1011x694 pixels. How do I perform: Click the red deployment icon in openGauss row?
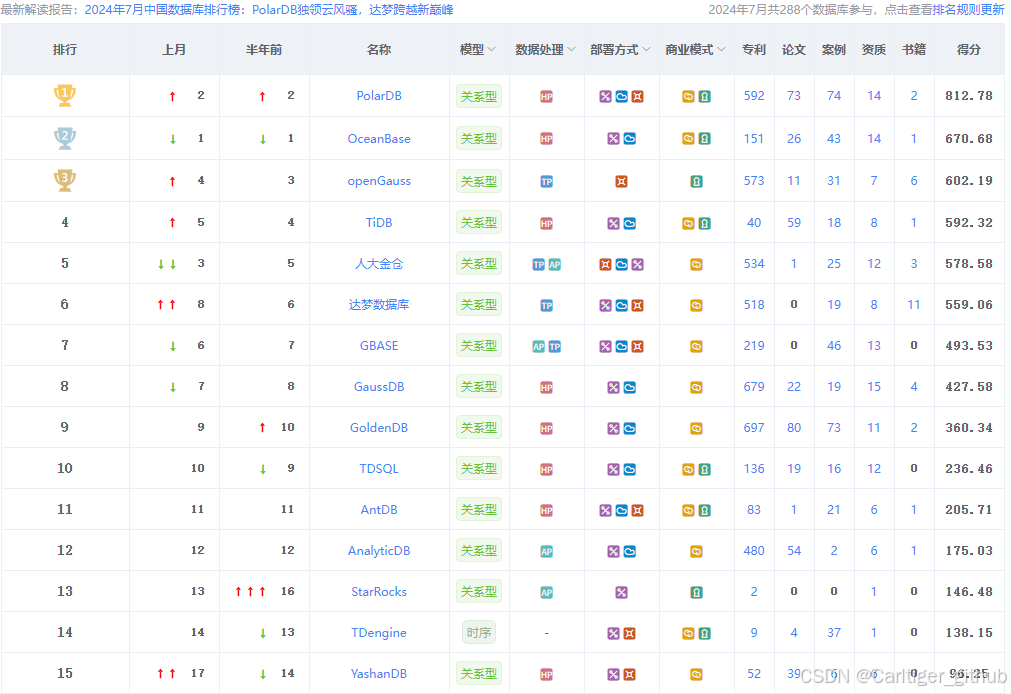(x=621, y=182)
